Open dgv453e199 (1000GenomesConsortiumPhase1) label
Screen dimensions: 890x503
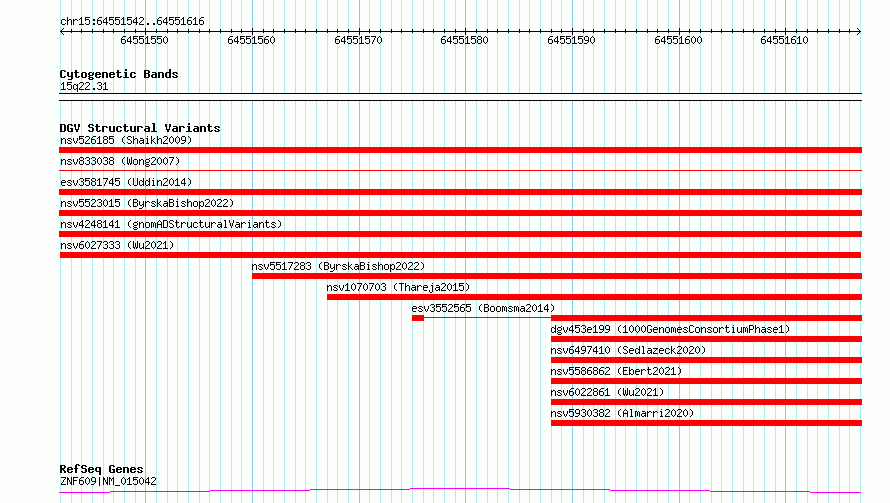point(670,329)
